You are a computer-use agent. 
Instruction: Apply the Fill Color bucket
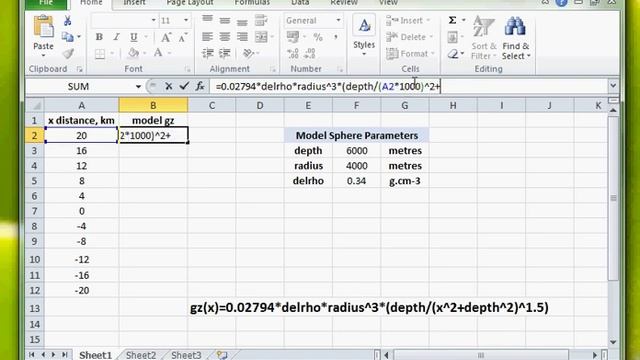[x=133, y=53]
